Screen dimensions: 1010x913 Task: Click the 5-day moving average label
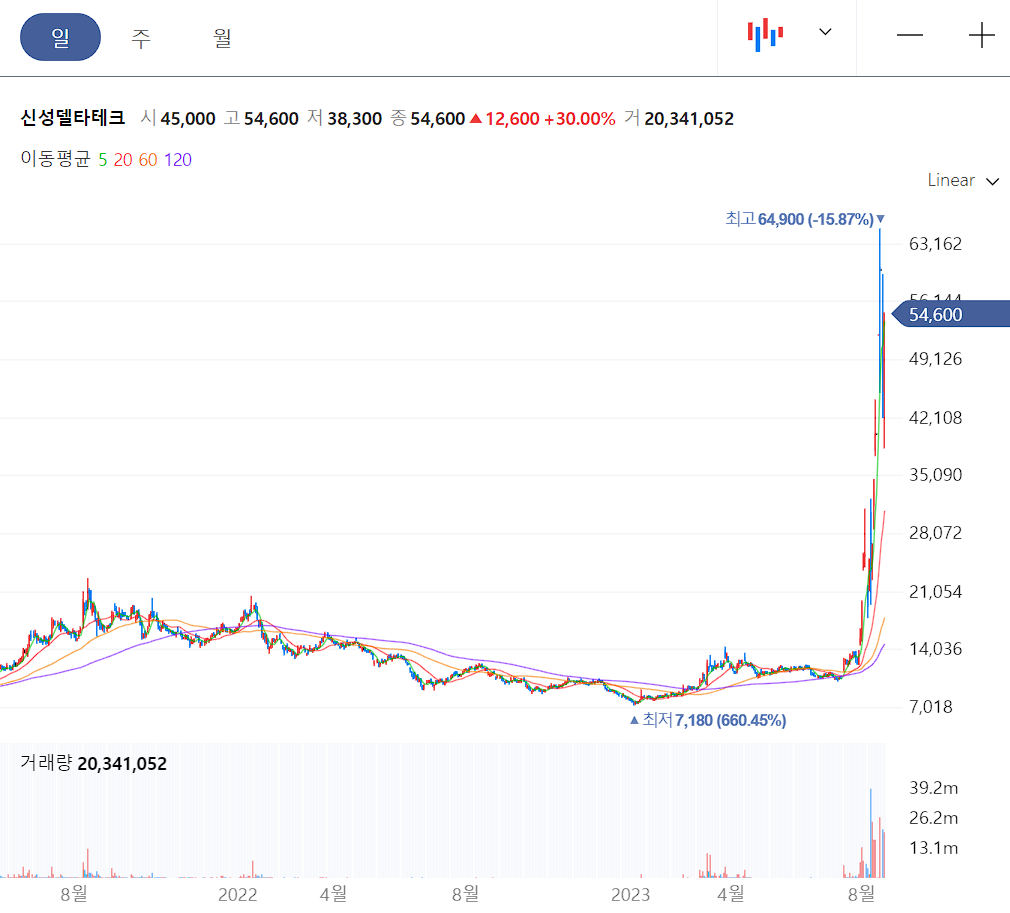[102, 160]
